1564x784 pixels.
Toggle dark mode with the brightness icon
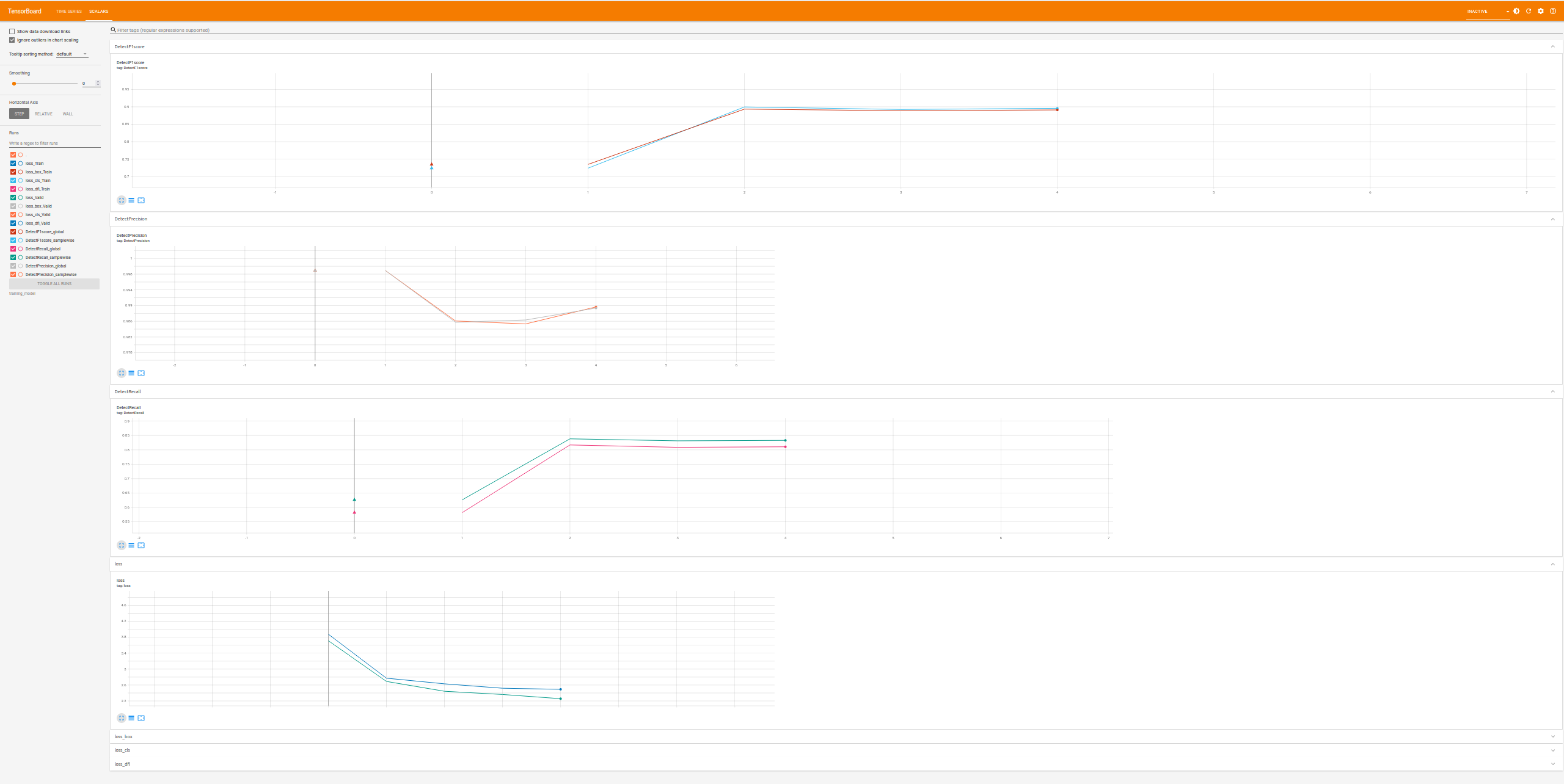click(x=1516, y=11)
